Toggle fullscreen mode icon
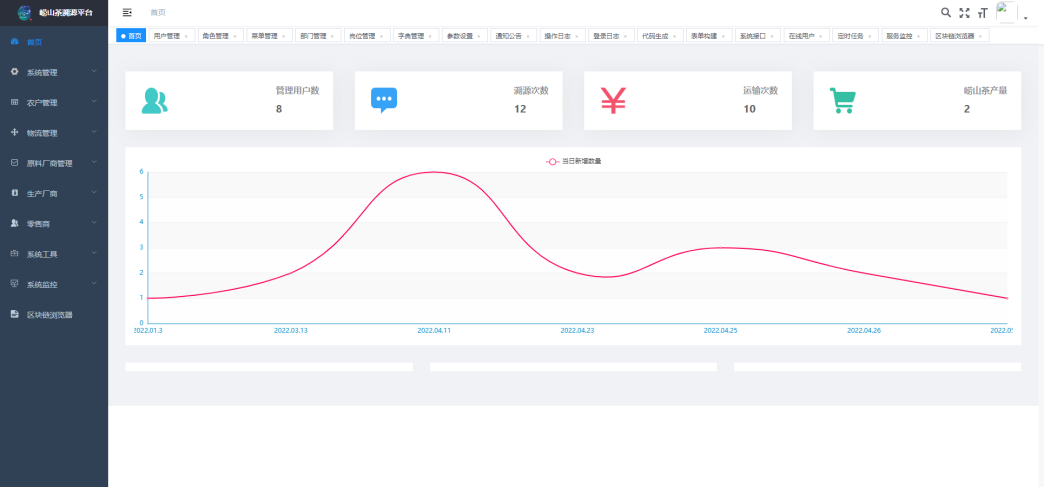Image resolution: width=1044 pixels, height=487 pixels. tap(964, 12)
